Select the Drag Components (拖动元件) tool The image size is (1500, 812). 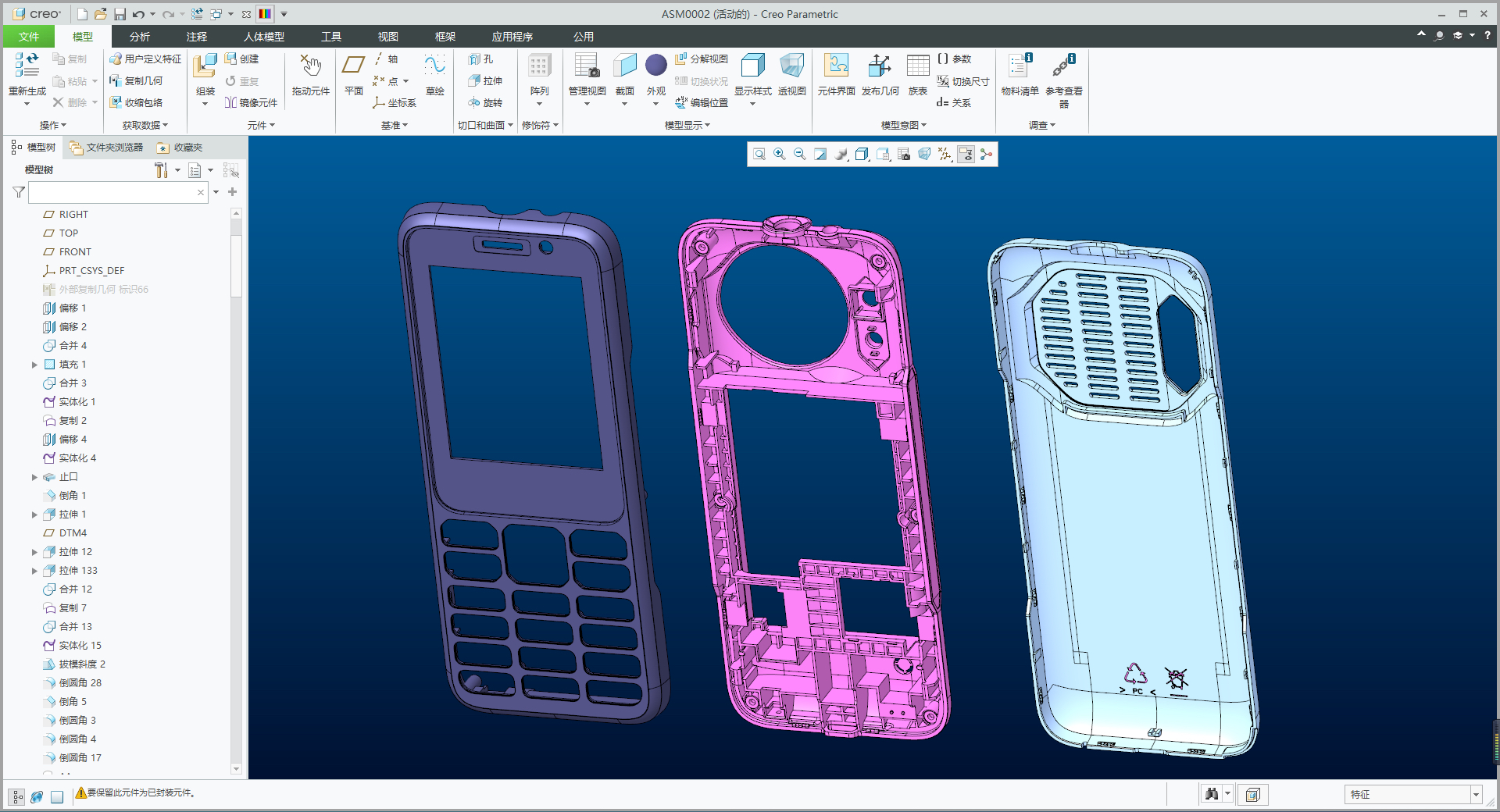point(310,70)
